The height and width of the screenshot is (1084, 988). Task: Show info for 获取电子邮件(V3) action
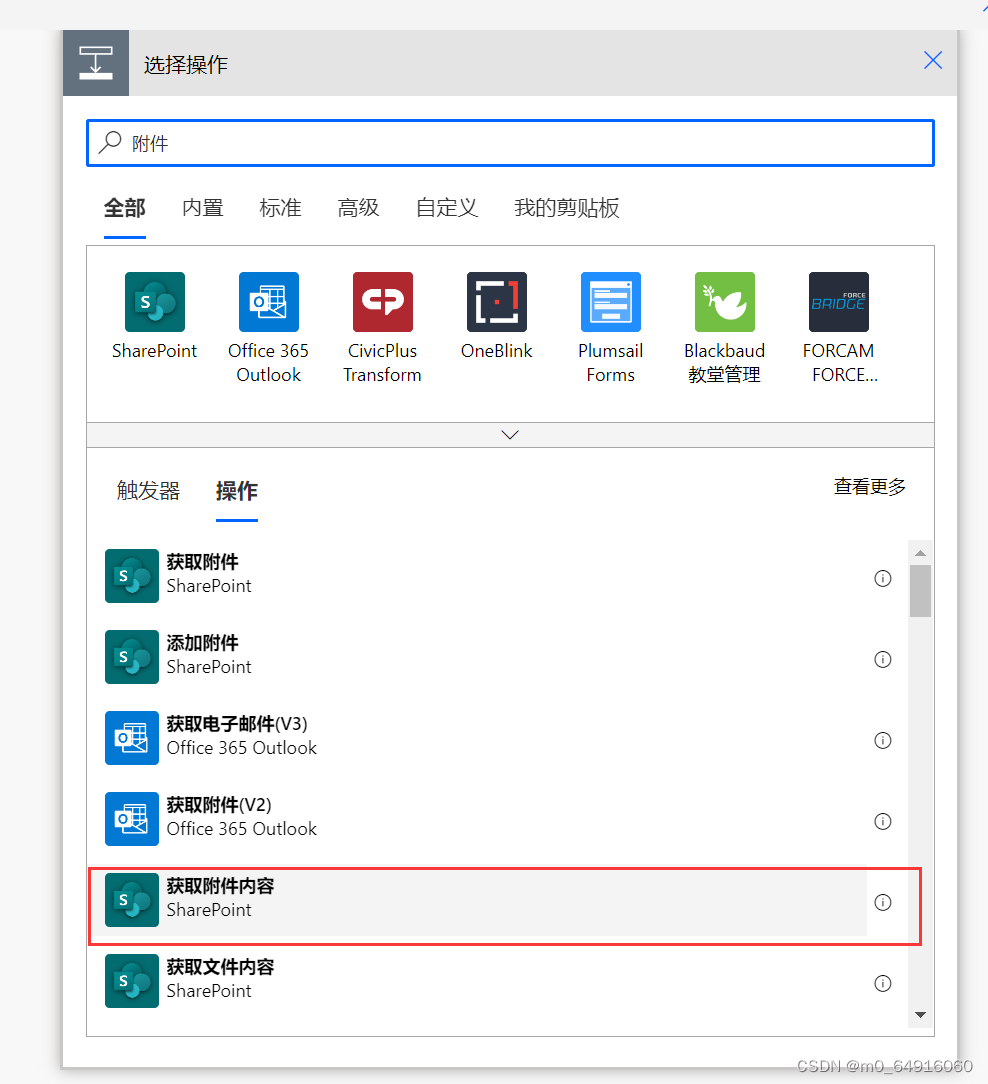(x=883, y=740)
